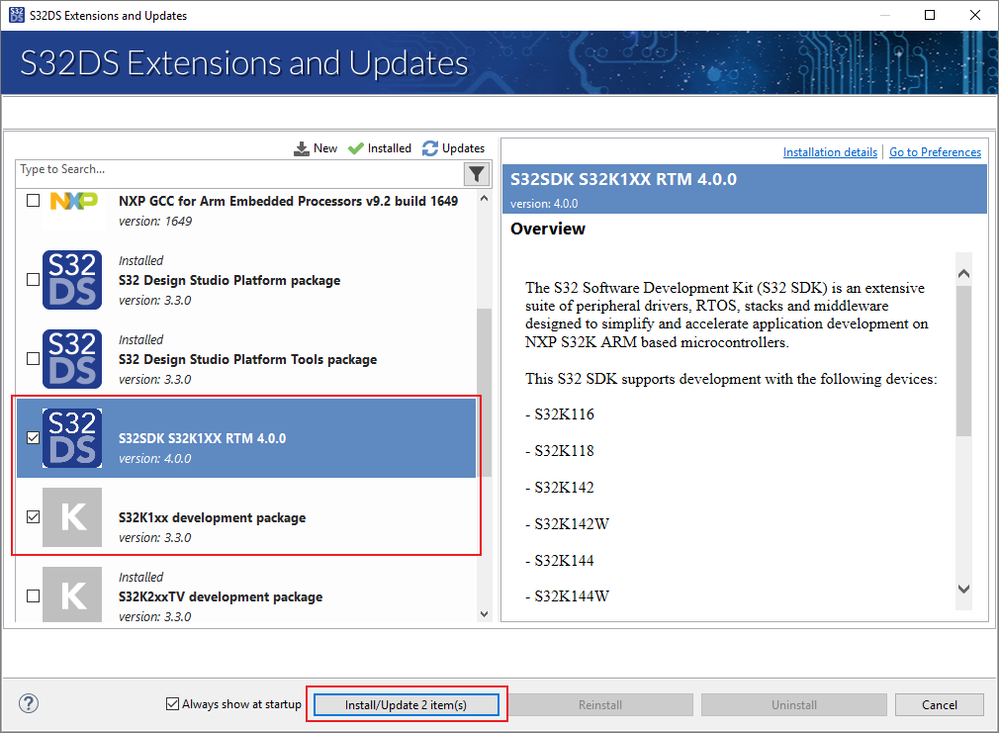Click S32DS logo of Platform Tools package
This screenshot has height=733, width=999.
point(72,359)
